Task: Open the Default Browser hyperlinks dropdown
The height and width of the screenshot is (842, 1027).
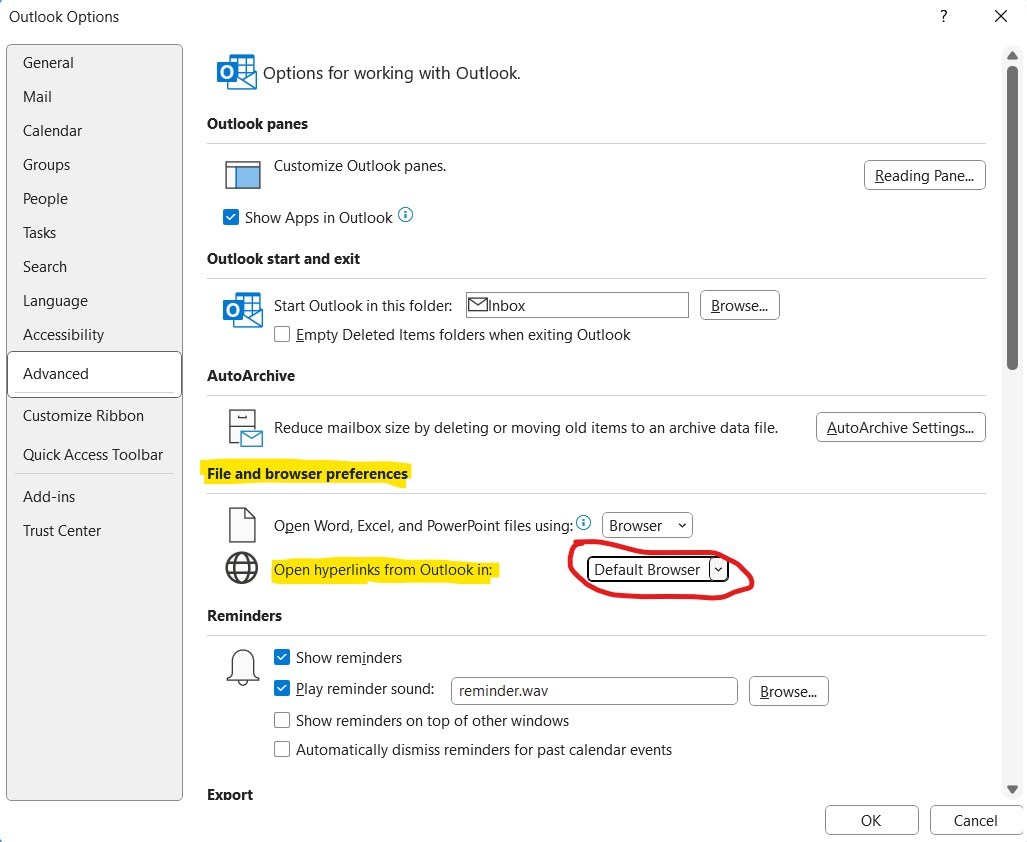Action: click(657, 569)
